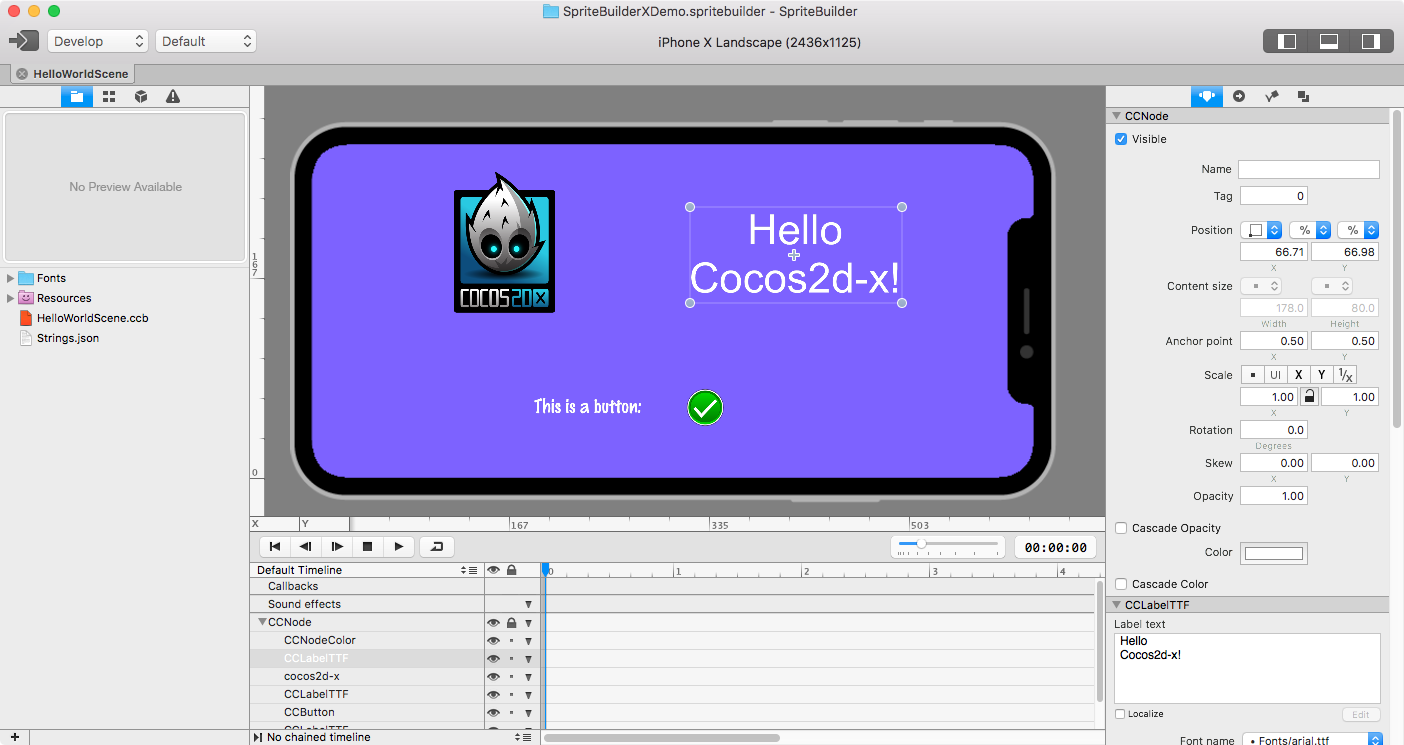Screen dimensions: 1404x745
Task: Select the item properties inspector tab
Action: (x=1207, y=96)
